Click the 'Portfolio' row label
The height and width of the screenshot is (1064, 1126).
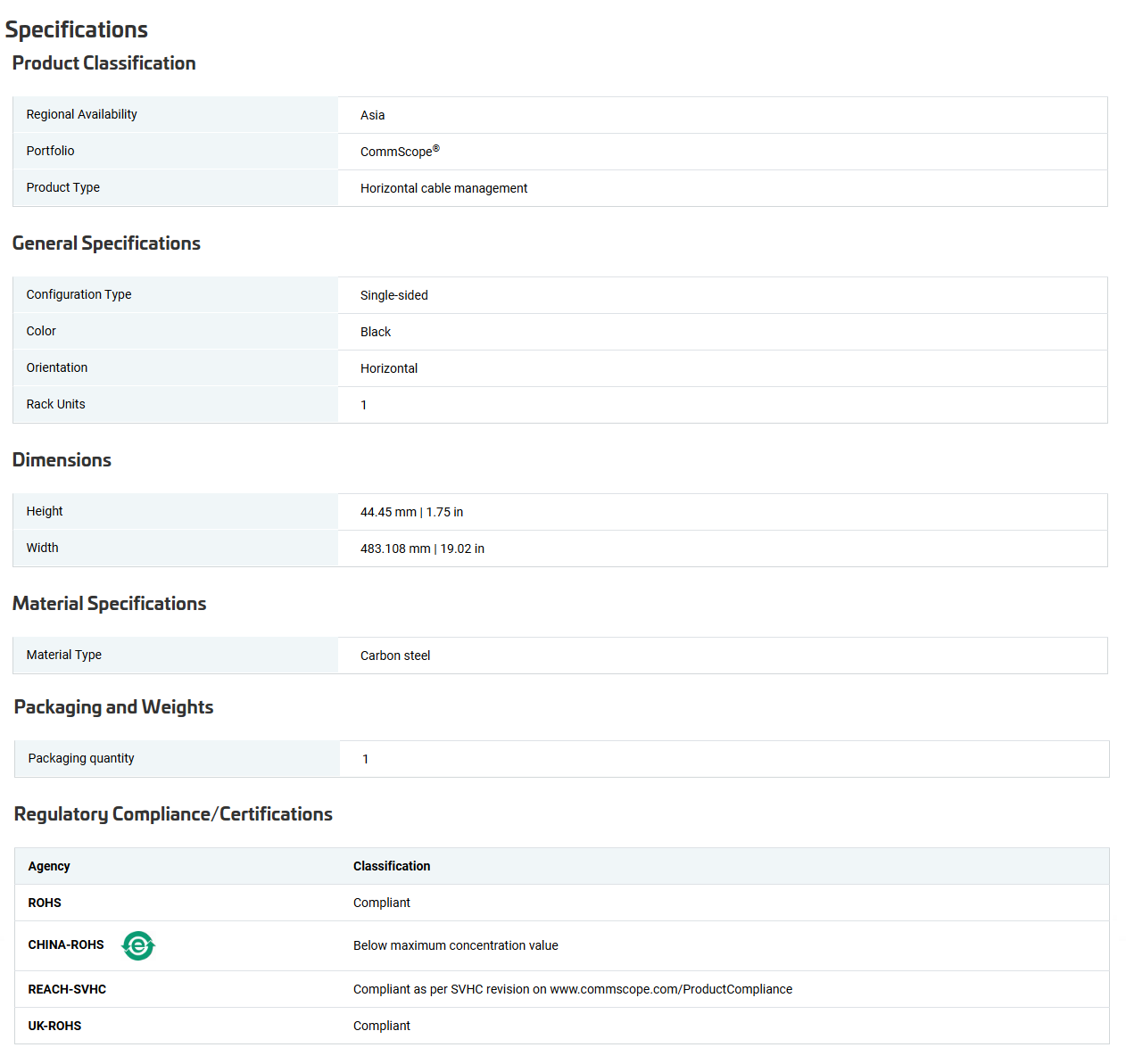(x=51, y=151)
